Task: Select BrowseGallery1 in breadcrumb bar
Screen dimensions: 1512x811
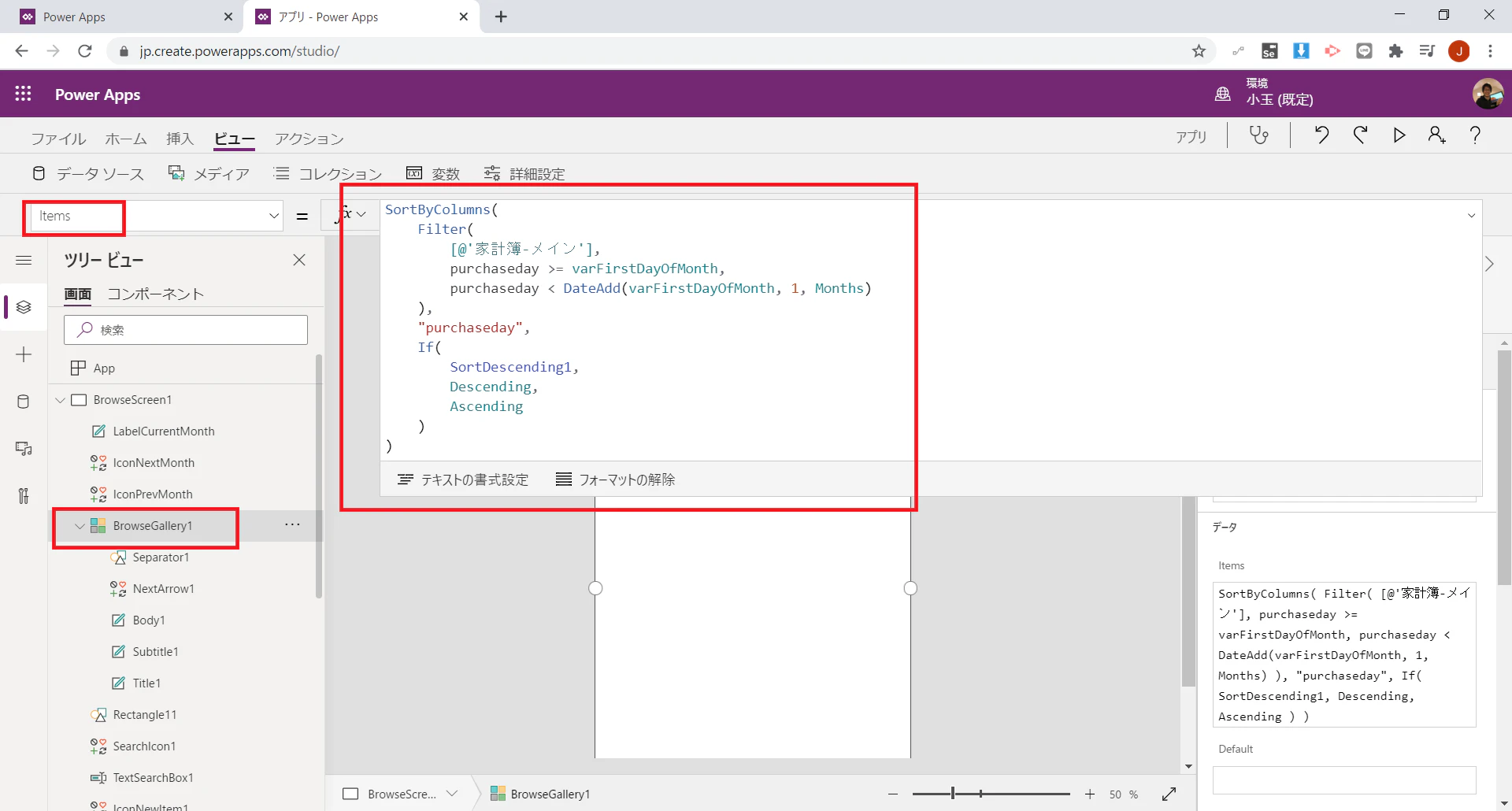Action: pyautogui.click(x=540, y=794)
